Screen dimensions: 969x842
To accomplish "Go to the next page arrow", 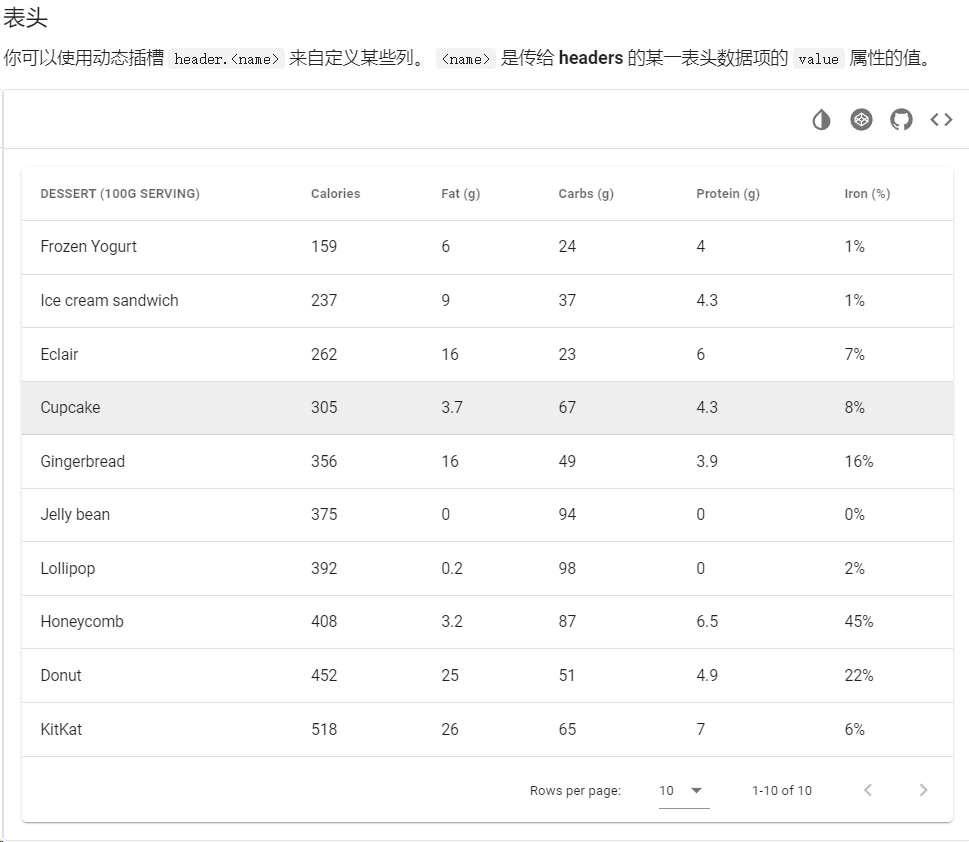I will click(x=923, y=790).
